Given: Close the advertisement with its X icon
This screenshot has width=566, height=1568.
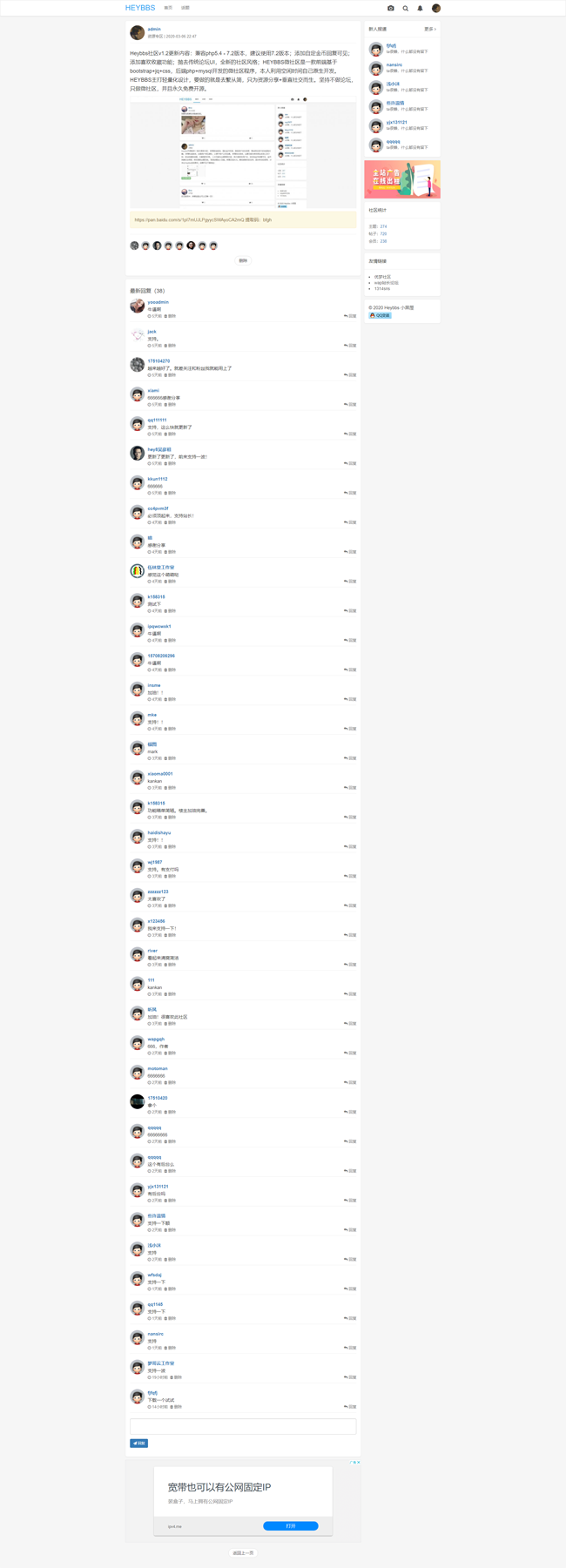Looking at the screenshot, I should 358,1462.
